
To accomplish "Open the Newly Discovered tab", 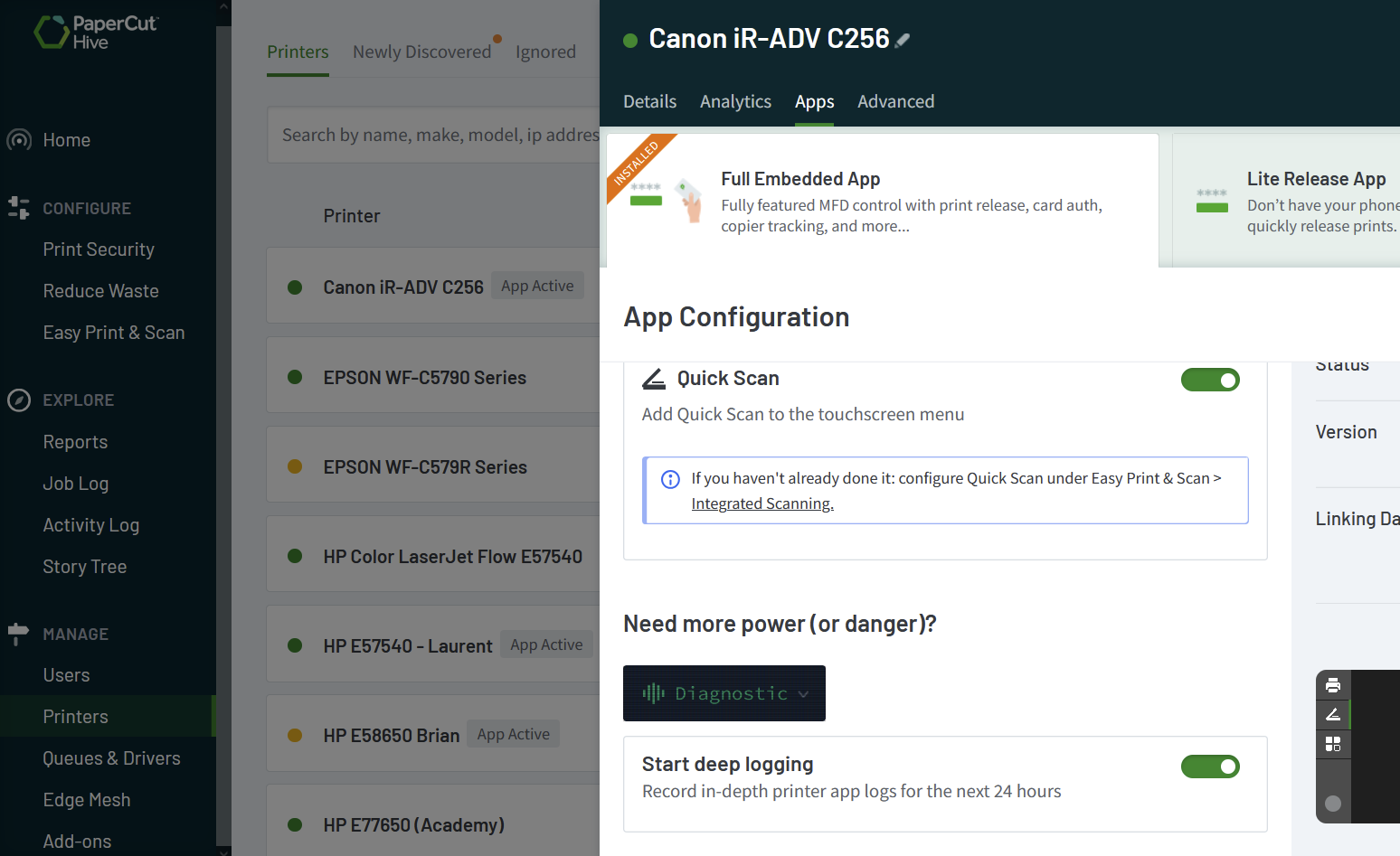I will (x=421, y=52).
